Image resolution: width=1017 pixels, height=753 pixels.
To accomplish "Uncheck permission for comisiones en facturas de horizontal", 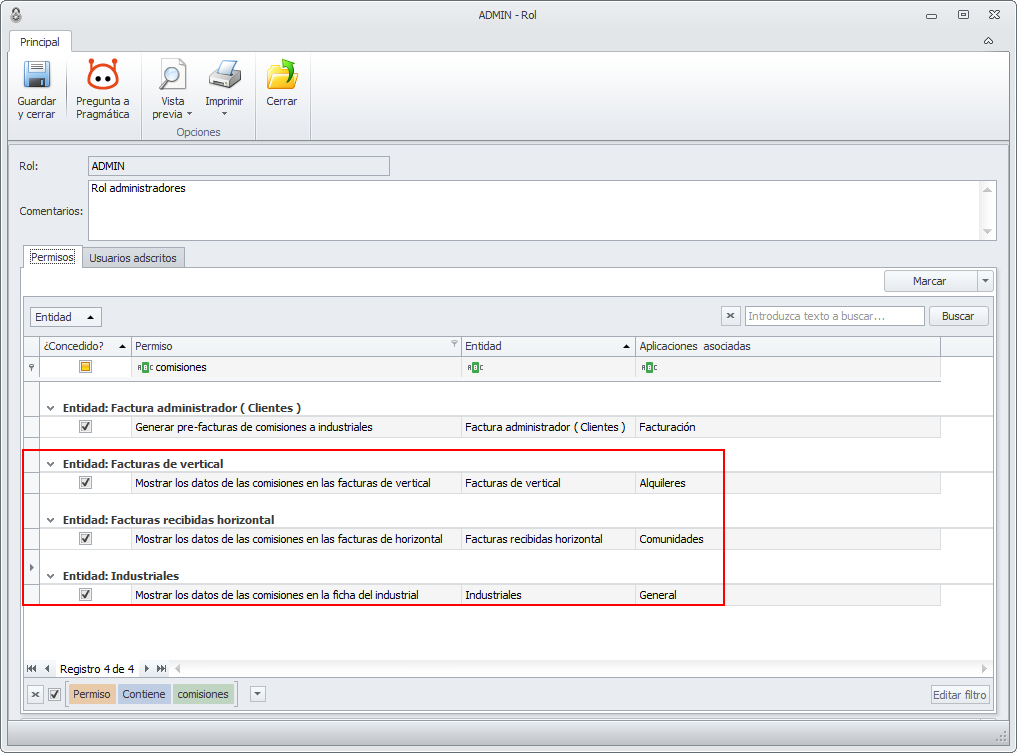I will (x=85, y=538).
